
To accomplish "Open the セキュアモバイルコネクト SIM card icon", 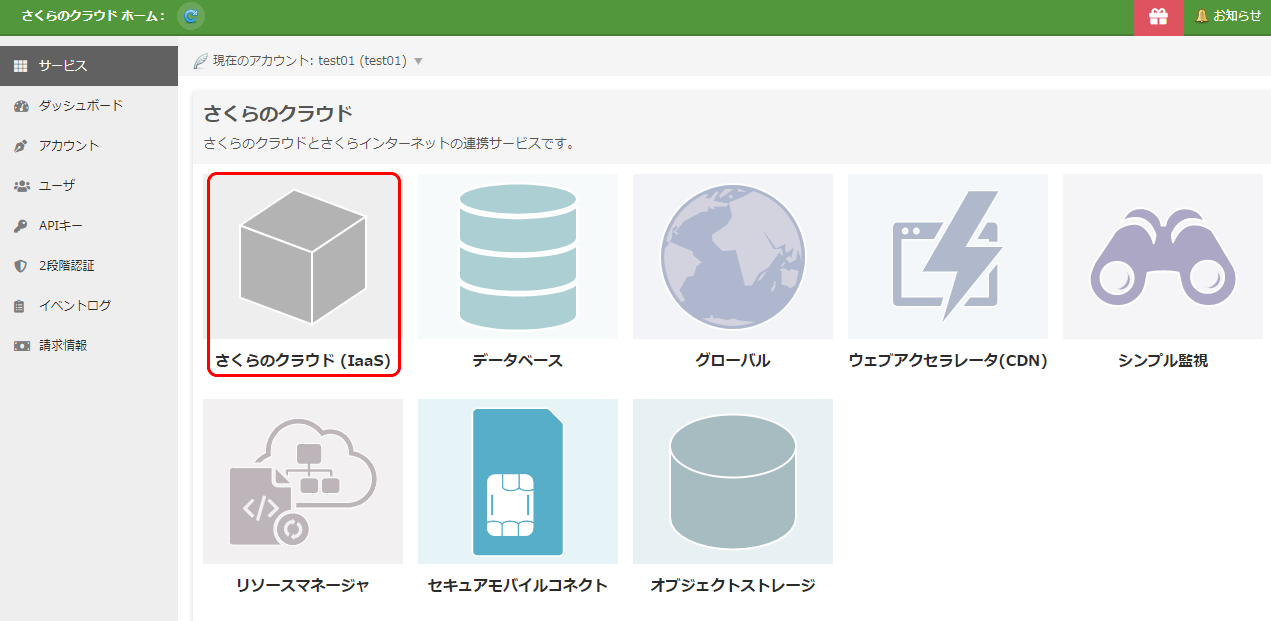I will pos(518,481).
